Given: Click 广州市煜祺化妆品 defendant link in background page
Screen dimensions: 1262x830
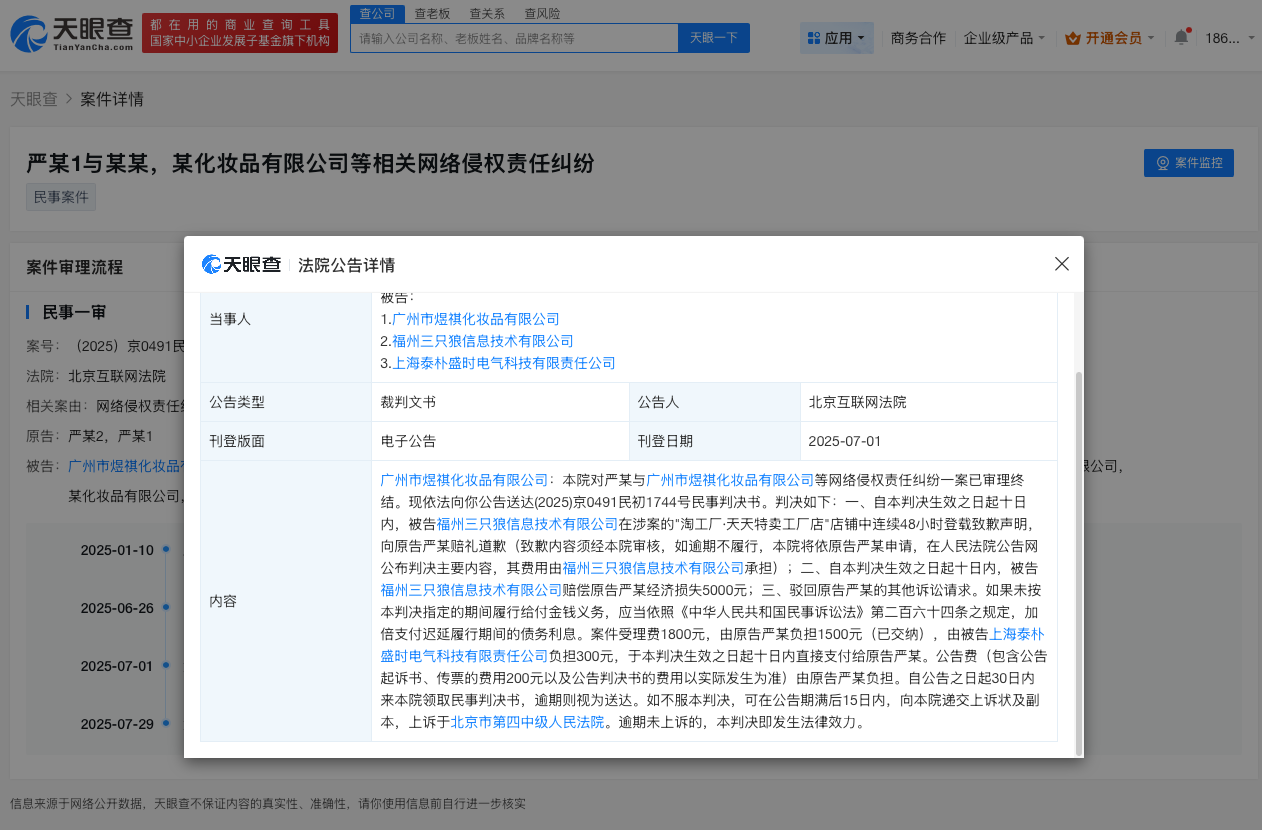Looking at the screenshot, I should pyautogui.click(x=125, y=466).
